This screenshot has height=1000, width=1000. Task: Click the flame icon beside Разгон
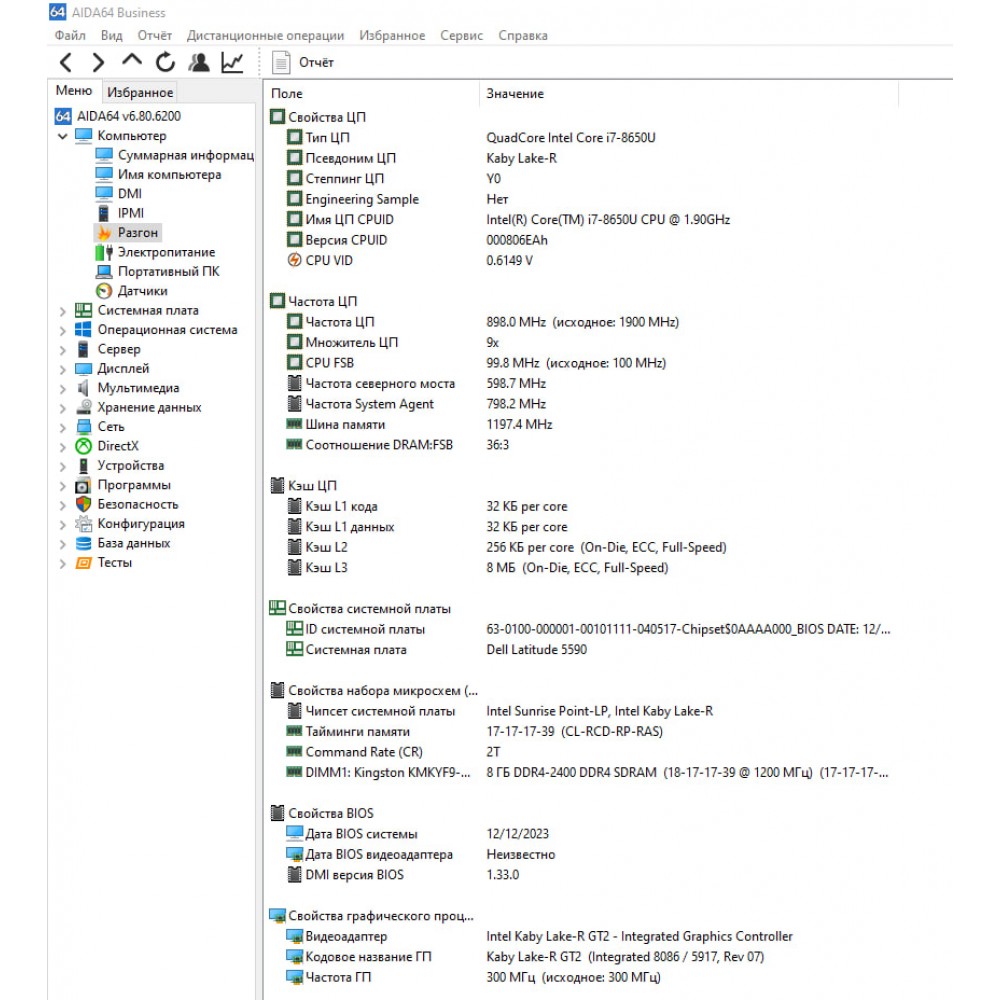click(105, 233)
